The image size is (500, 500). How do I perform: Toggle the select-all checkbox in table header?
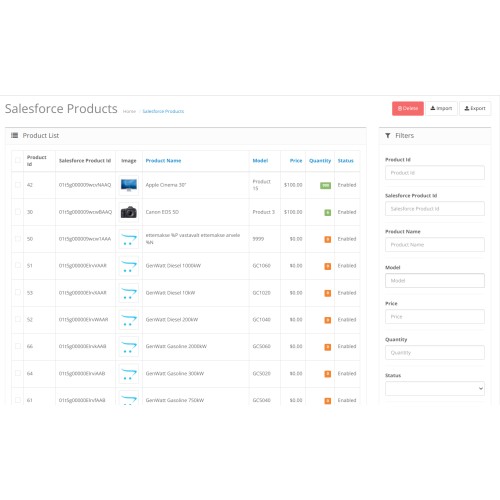tap(18, 160)
